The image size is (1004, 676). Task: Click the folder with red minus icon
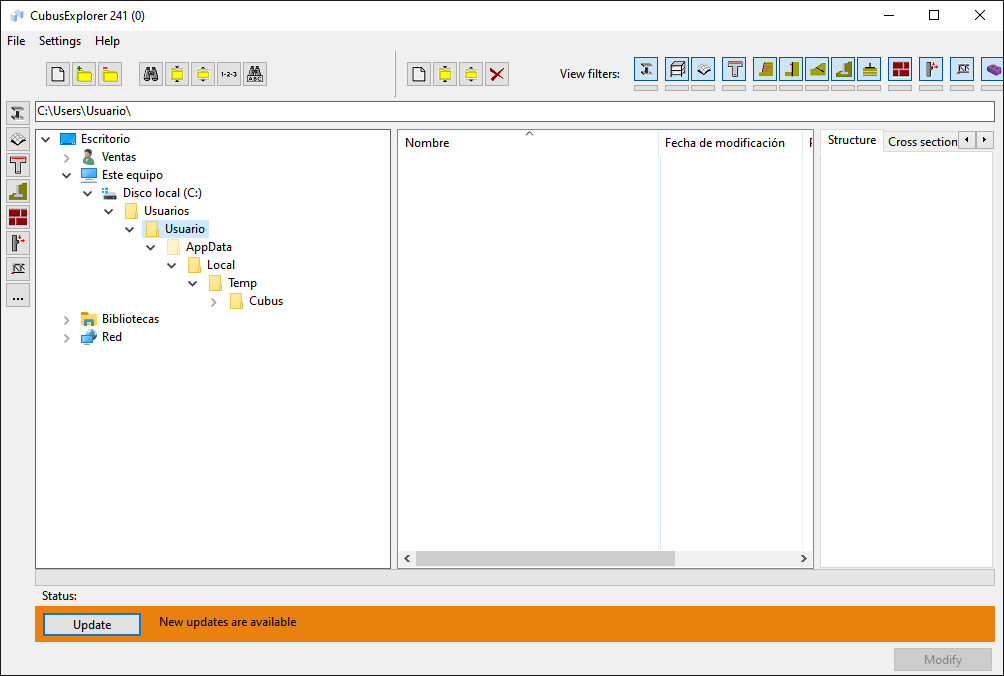coord(109,74)
